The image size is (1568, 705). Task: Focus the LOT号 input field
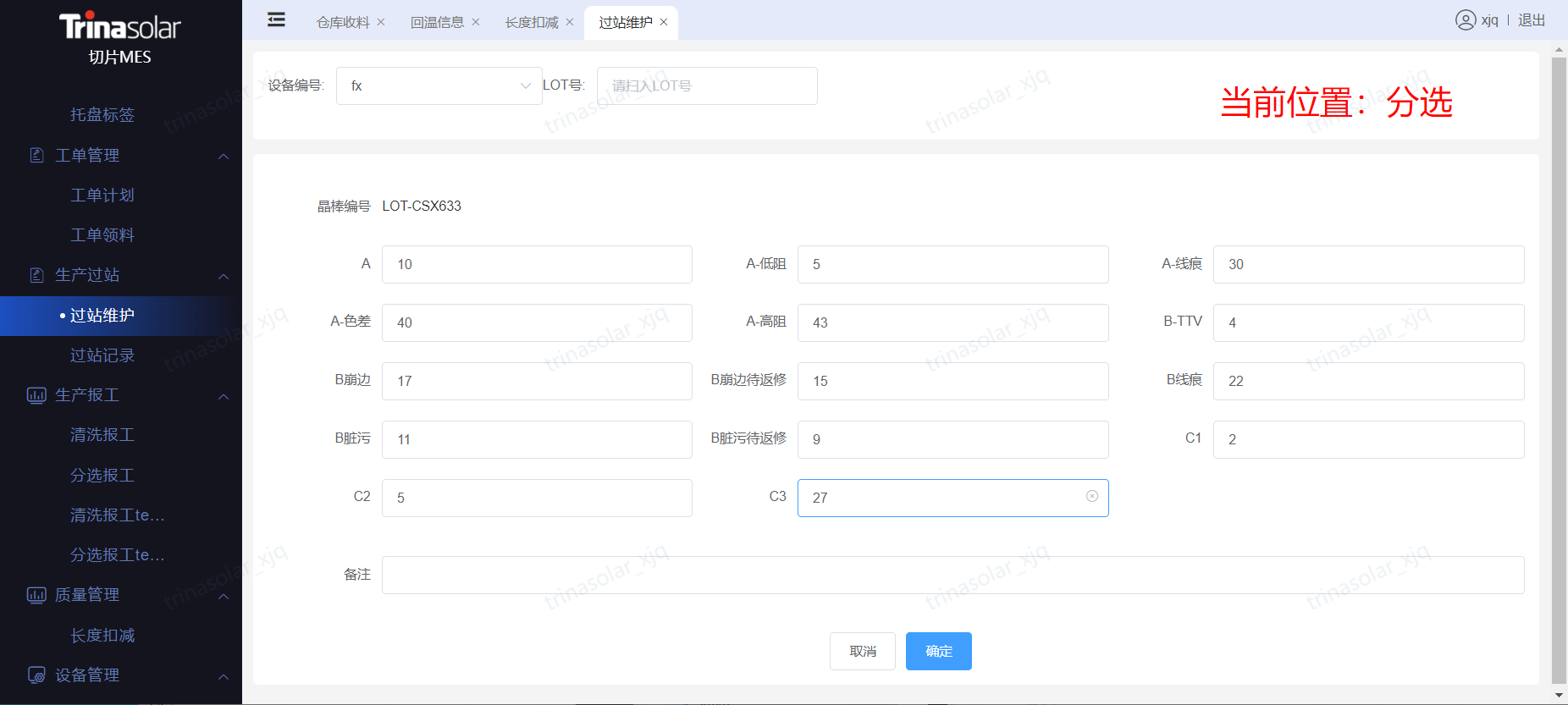click(x=707, y=85)
